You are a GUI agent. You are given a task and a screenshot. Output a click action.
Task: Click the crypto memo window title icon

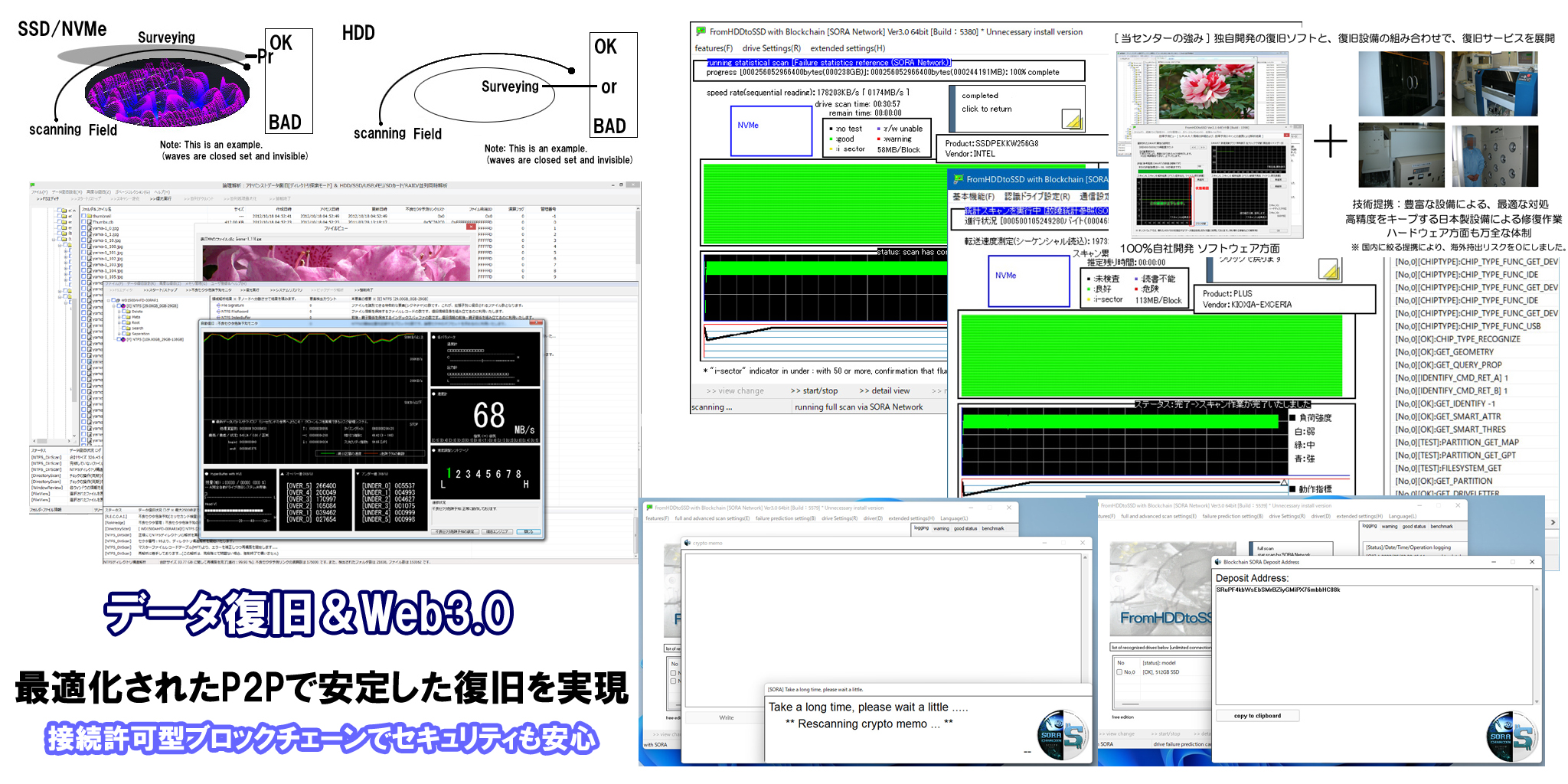(688, 543)
